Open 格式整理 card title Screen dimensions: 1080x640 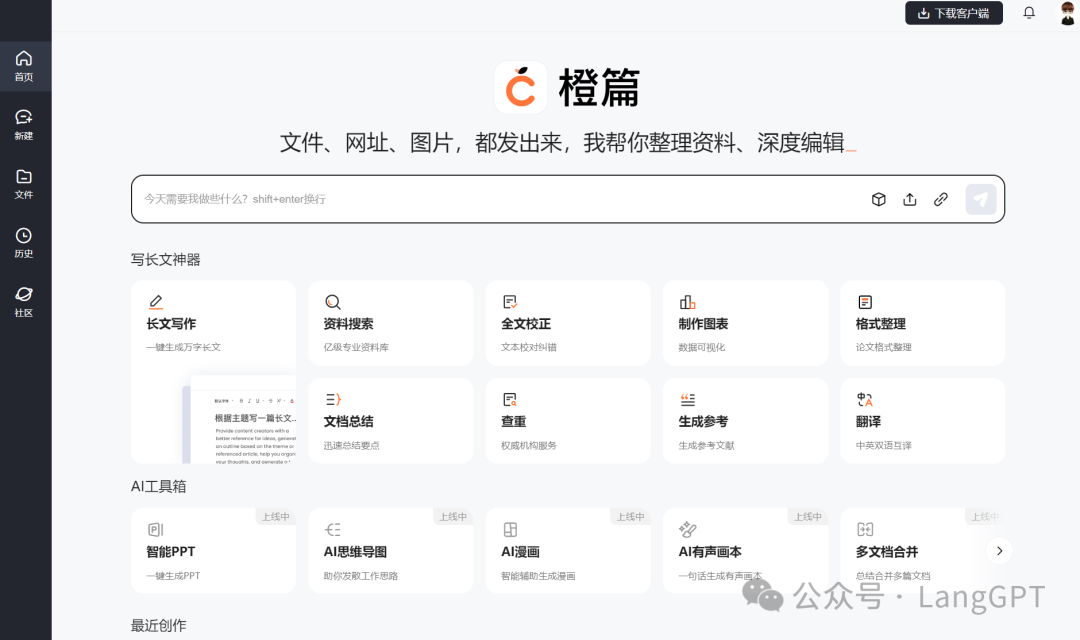point(880,324)
